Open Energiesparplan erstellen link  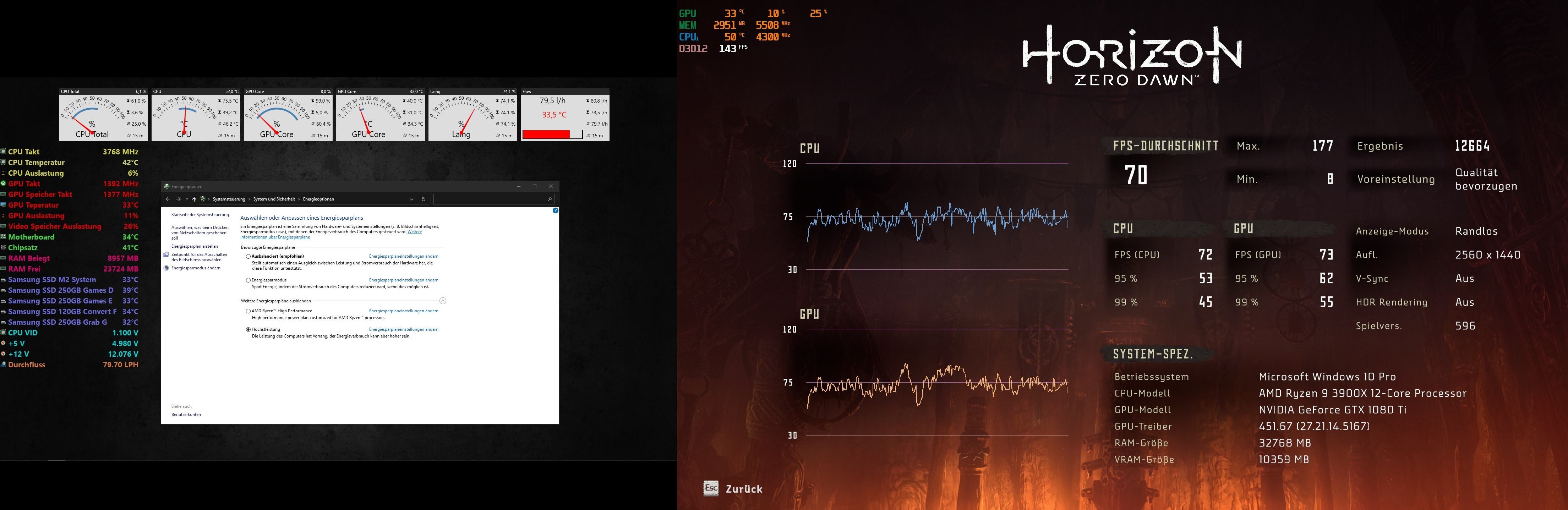[194, 246]
